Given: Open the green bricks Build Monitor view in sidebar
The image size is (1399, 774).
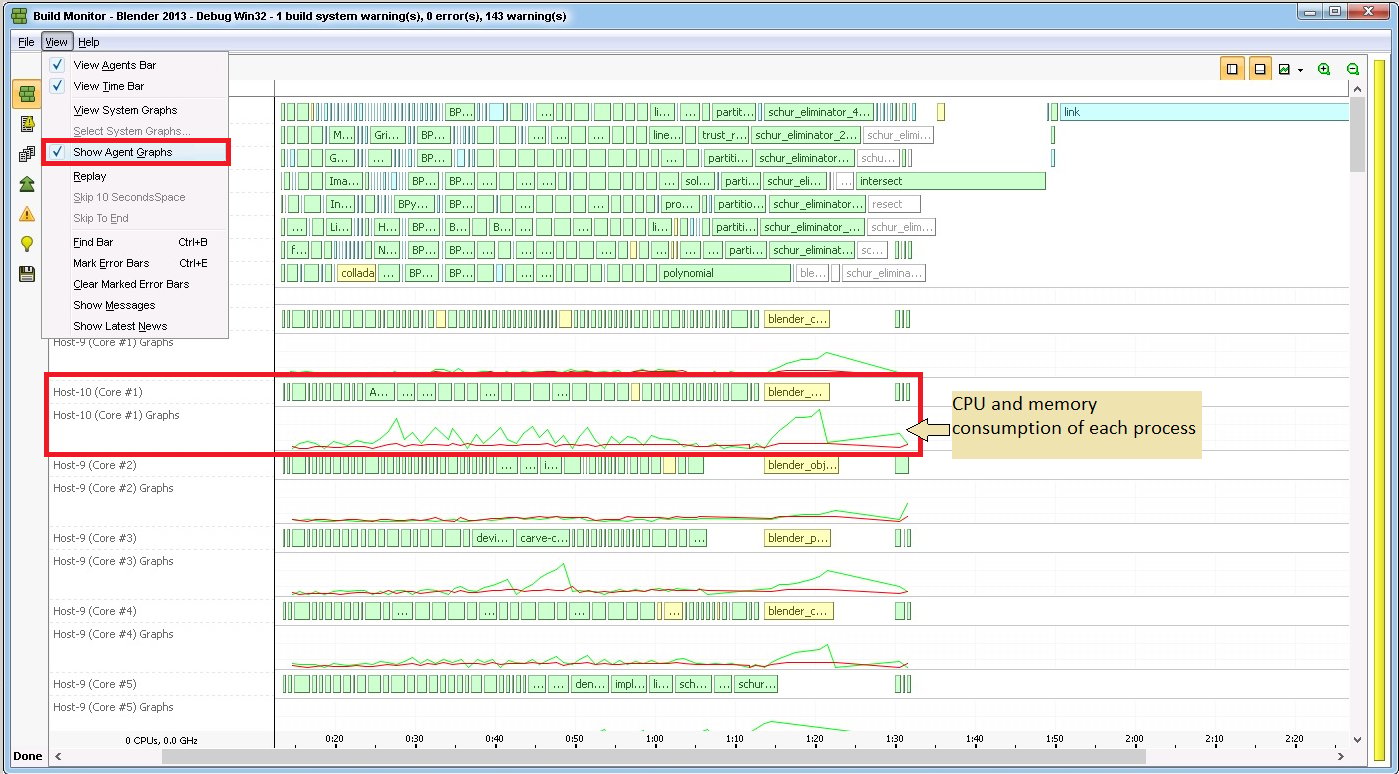Looking at the screenshot, I should (x=26, y=94).
